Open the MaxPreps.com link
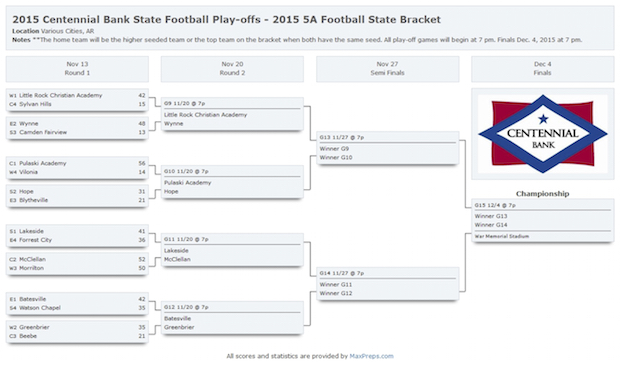Image resolution: width=620 pixels, height=366 pixels. coord(371,356)
